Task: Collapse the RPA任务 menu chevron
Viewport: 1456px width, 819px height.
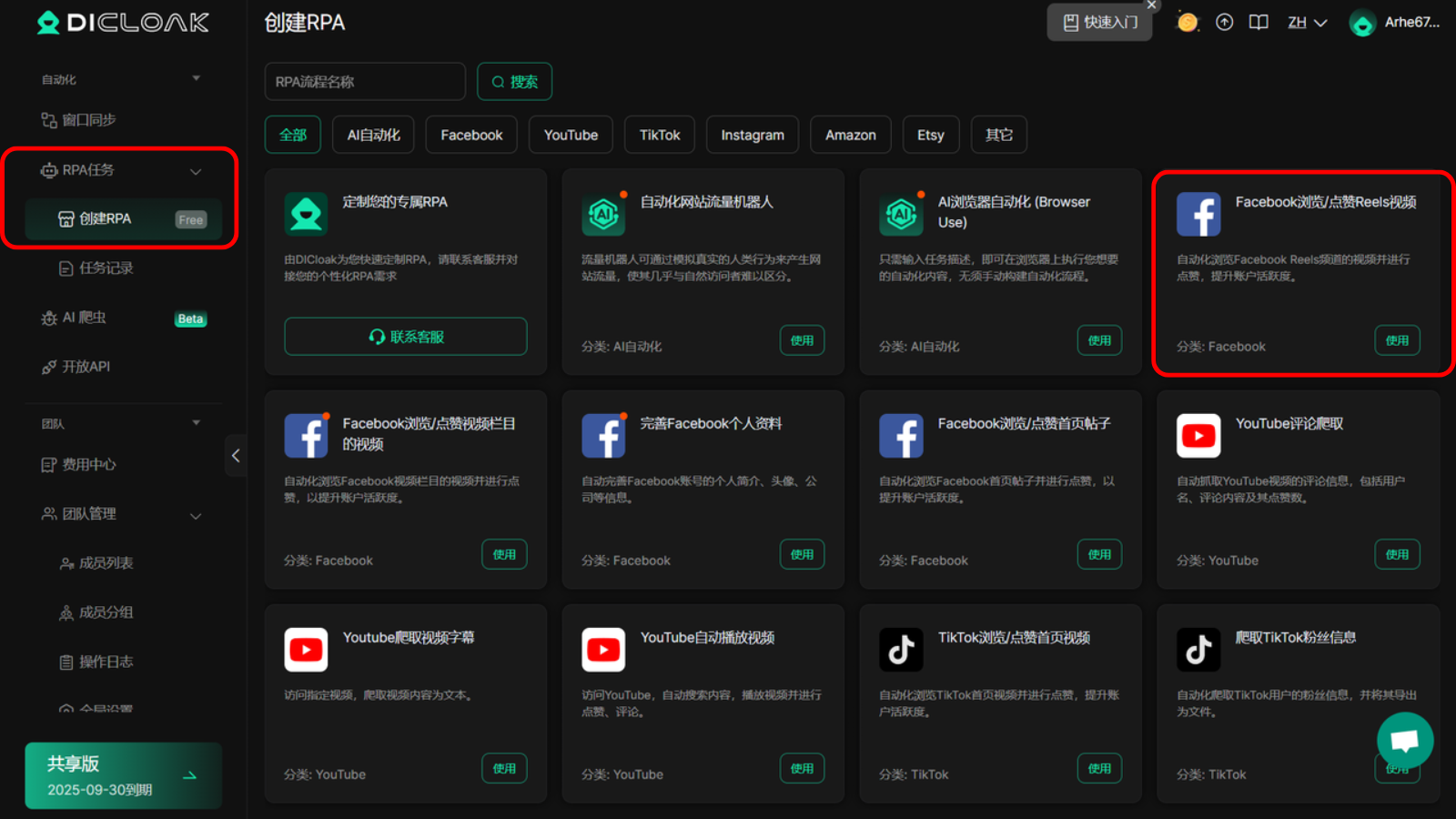Action: [196, 171]
